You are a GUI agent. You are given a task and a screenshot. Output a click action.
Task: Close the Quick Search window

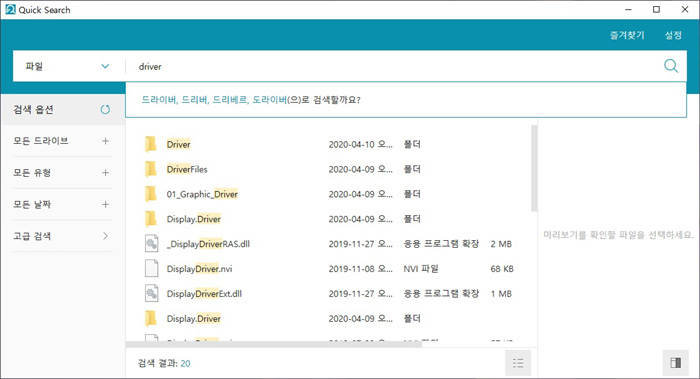[685, 9]
